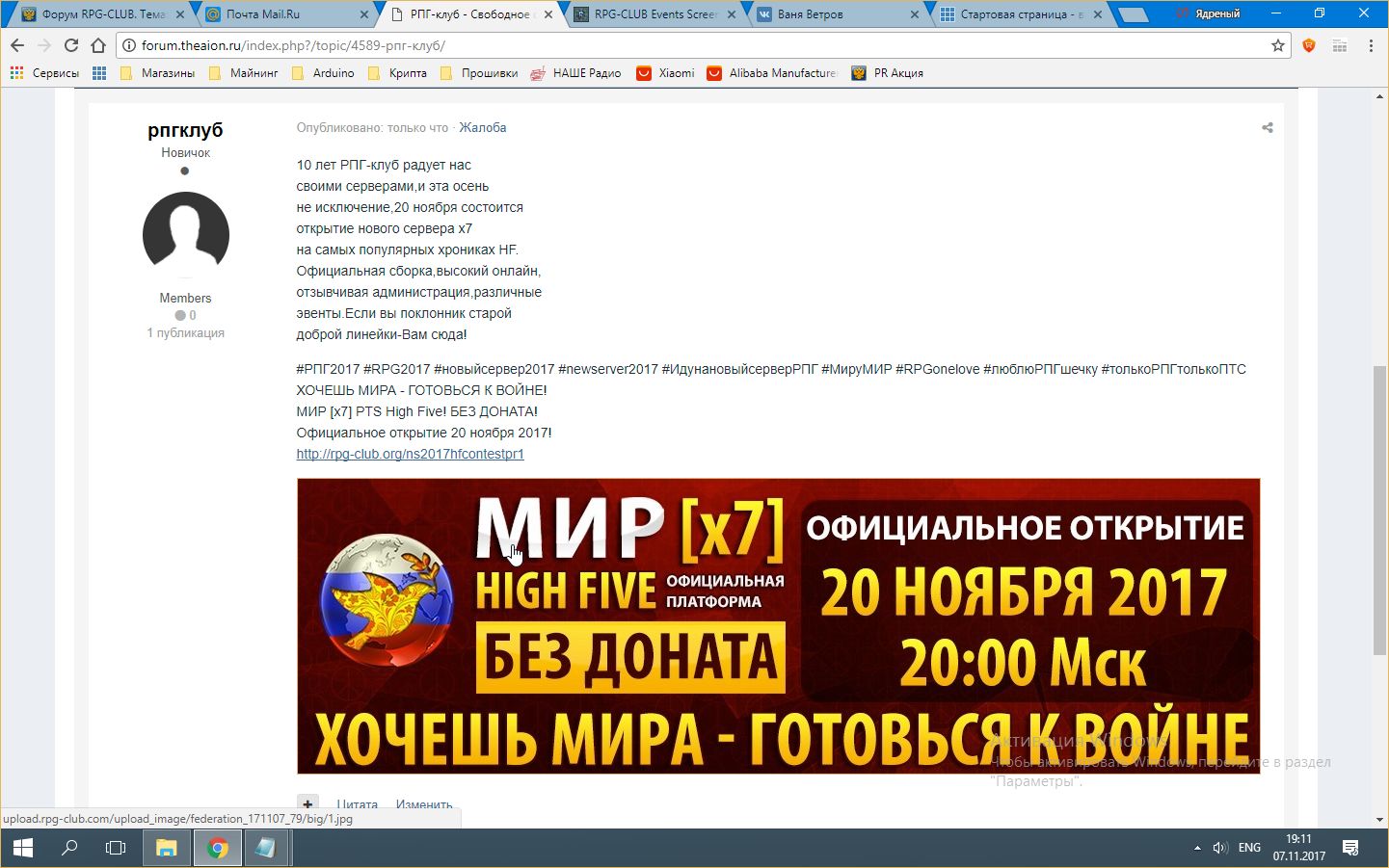Open НАШЕ Радио bookmark
Screen dimensions: 1389x868
click(x=576, y=73)
